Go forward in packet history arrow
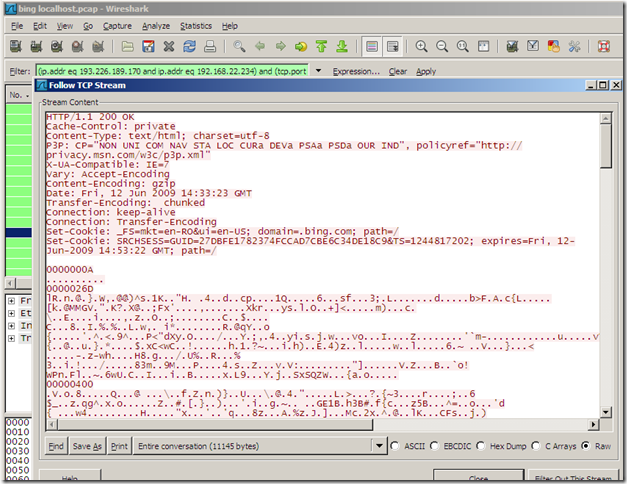Screen dimensions: 627x484 tap(281, 46)
